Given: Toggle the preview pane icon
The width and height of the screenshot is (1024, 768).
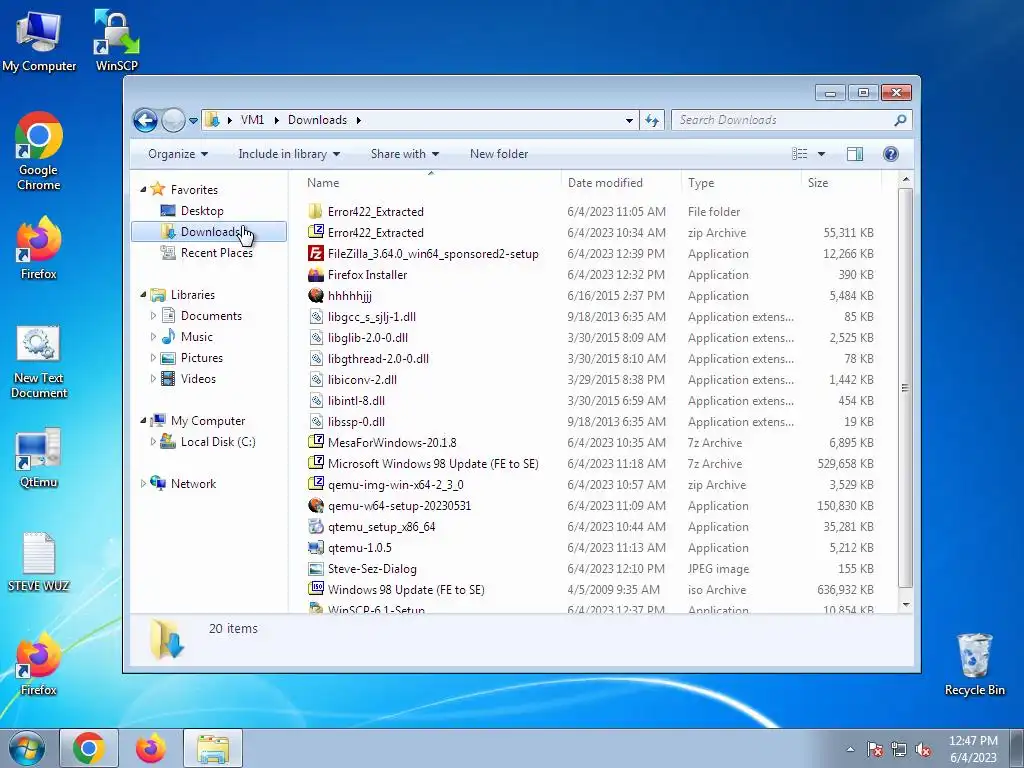Looking at the screenshot, I should [x=855, y=154].
